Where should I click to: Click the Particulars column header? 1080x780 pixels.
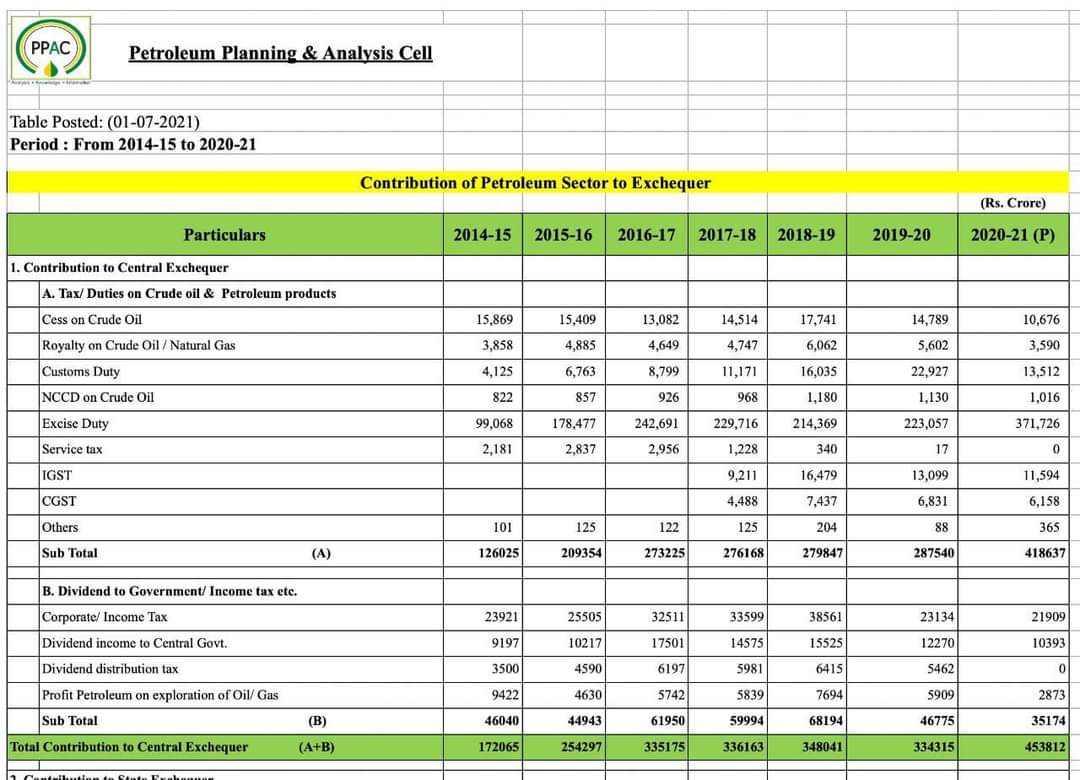225,235
